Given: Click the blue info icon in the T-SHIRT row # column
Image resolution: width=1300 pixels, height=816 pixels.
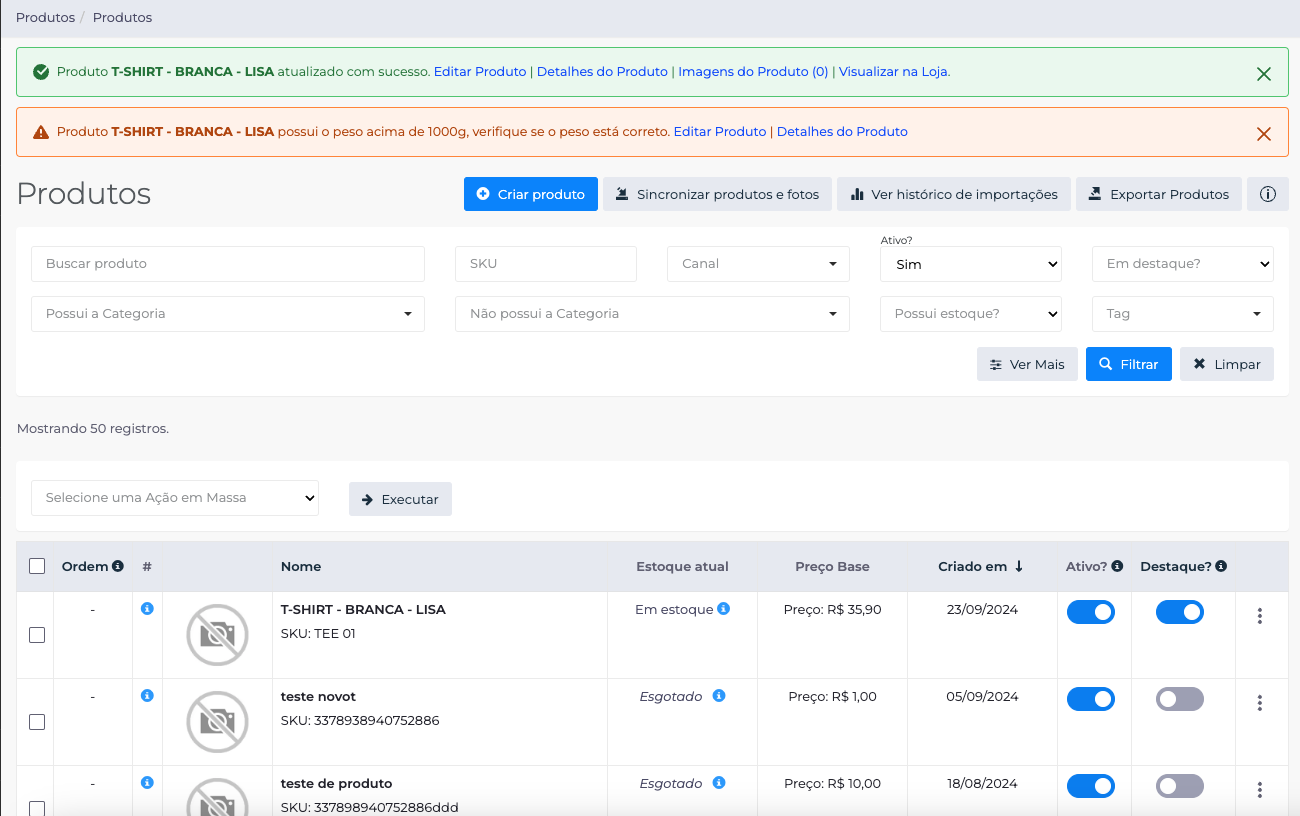Looking at the screenshot, I should click(x=147, y=608).
